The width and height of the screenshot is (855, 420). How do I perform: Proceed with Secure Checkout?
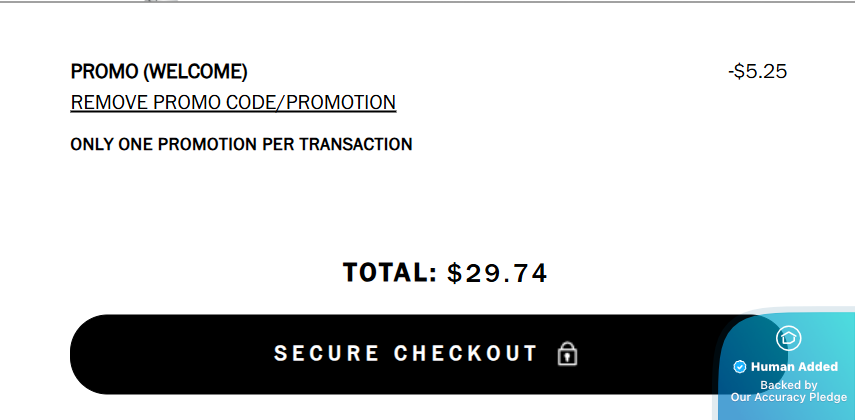[x=426, y=354]
